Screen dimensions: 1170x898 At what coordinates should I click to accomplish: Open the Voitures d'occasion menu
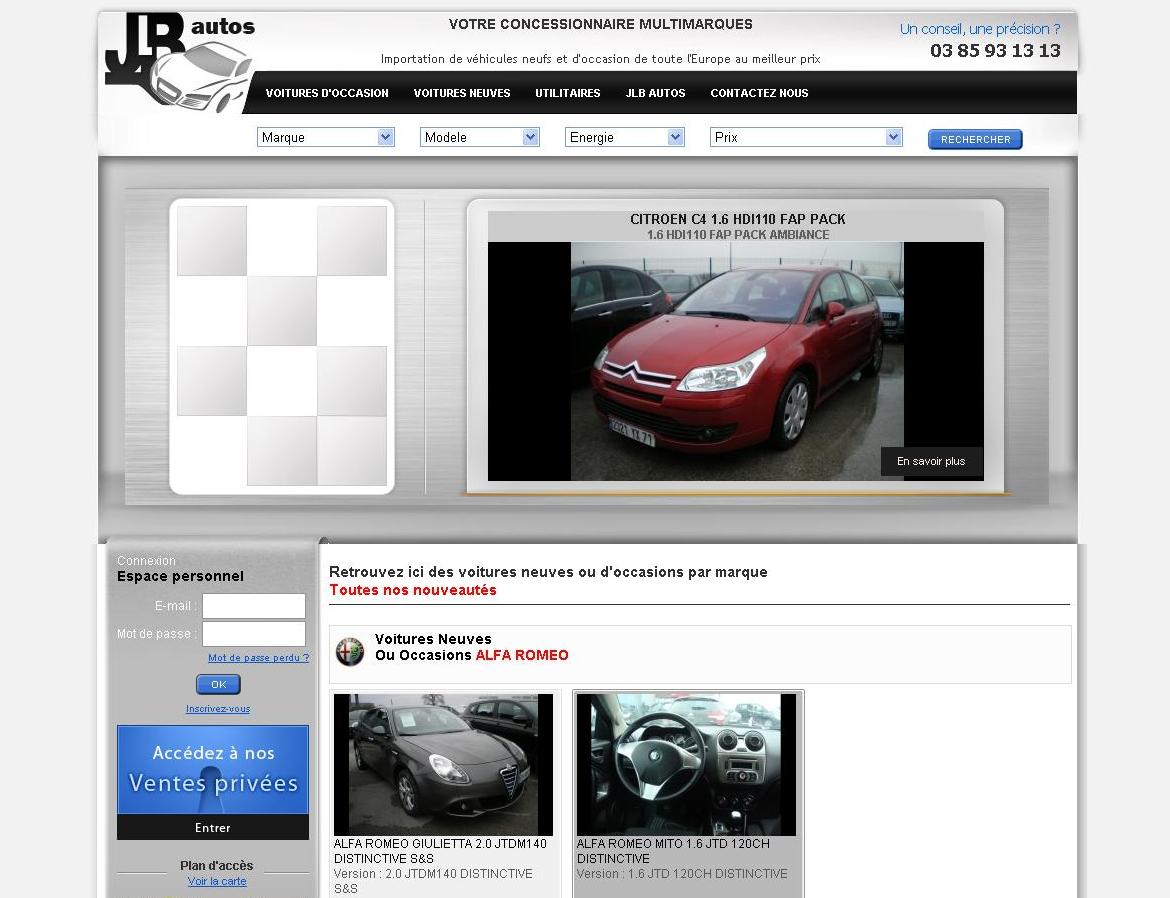click(x=327, y=93)
